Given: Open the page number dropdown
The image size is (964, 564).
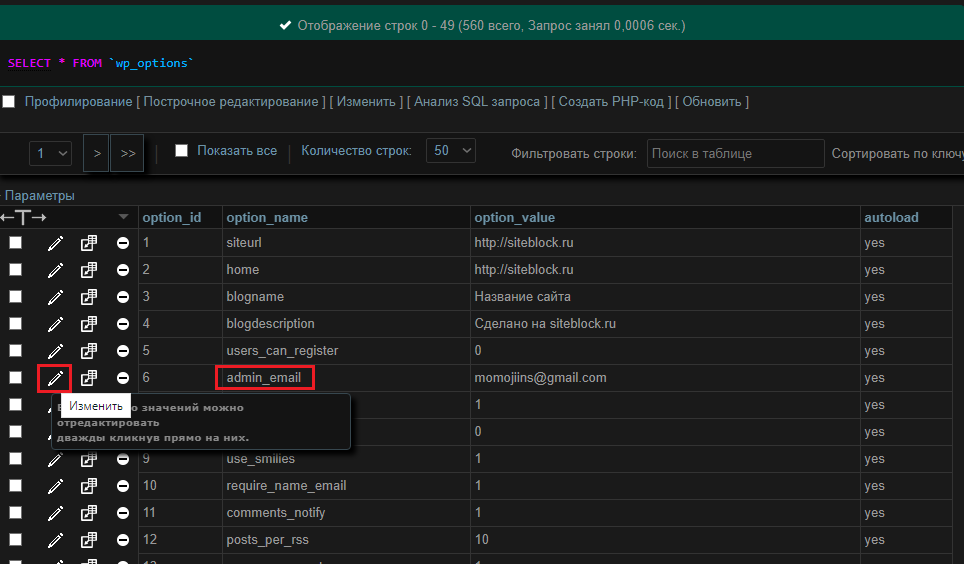Looking at the screenshot, I should pyautogui.click(x=51, y=154).
